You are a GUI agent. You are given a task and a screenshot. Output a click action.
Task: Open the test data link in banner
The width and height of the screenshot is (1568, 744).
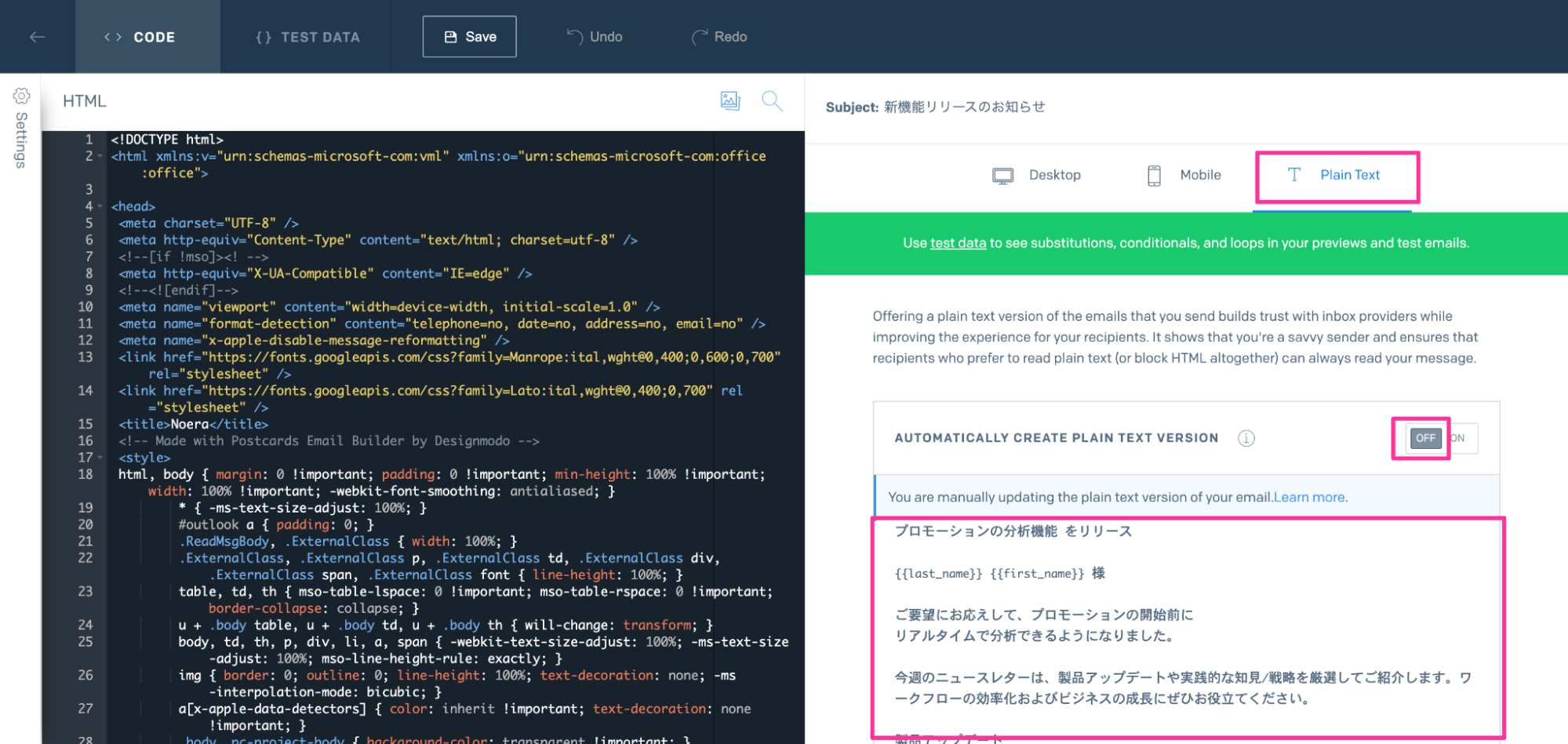coord(957,243)
